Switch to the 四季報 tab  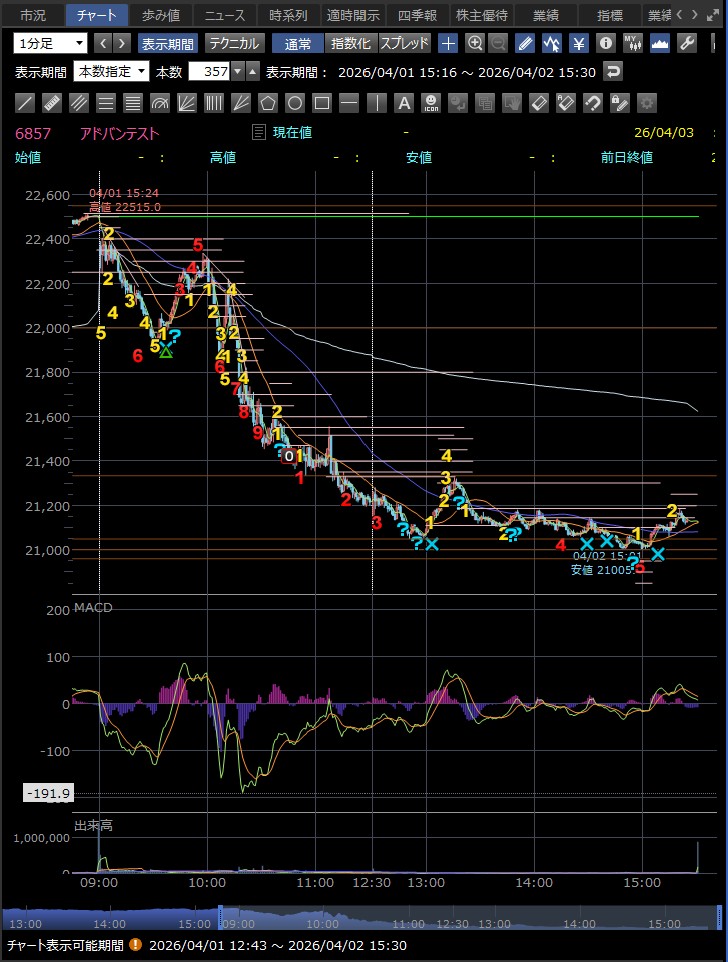pos(417,15)
